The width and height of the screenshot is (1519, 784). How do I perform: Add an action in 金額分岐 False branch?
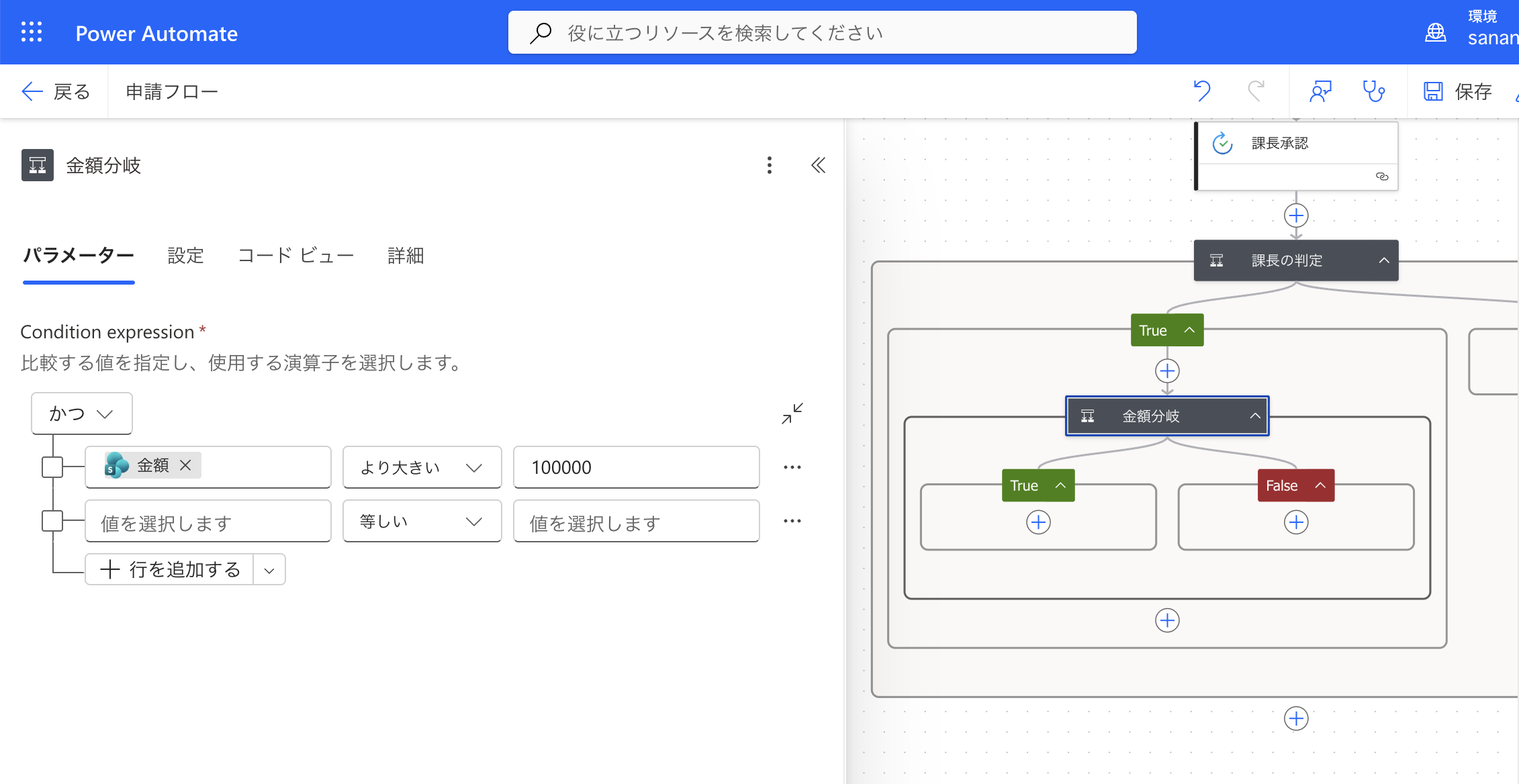coord(1296,522)
